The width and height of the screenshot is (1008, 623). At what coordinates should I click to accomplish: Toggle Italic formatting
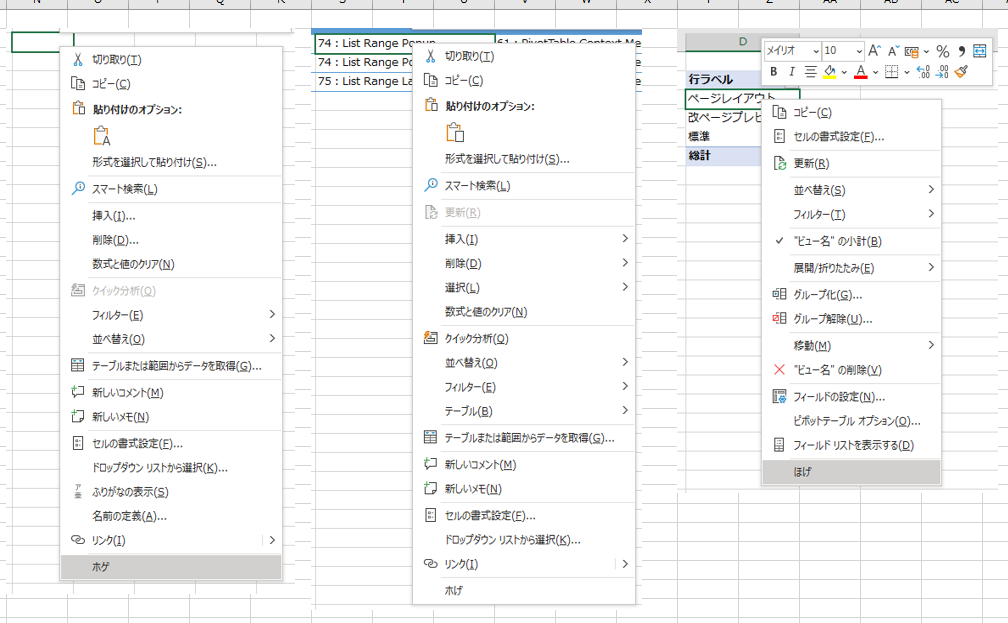tap(792, 71)
